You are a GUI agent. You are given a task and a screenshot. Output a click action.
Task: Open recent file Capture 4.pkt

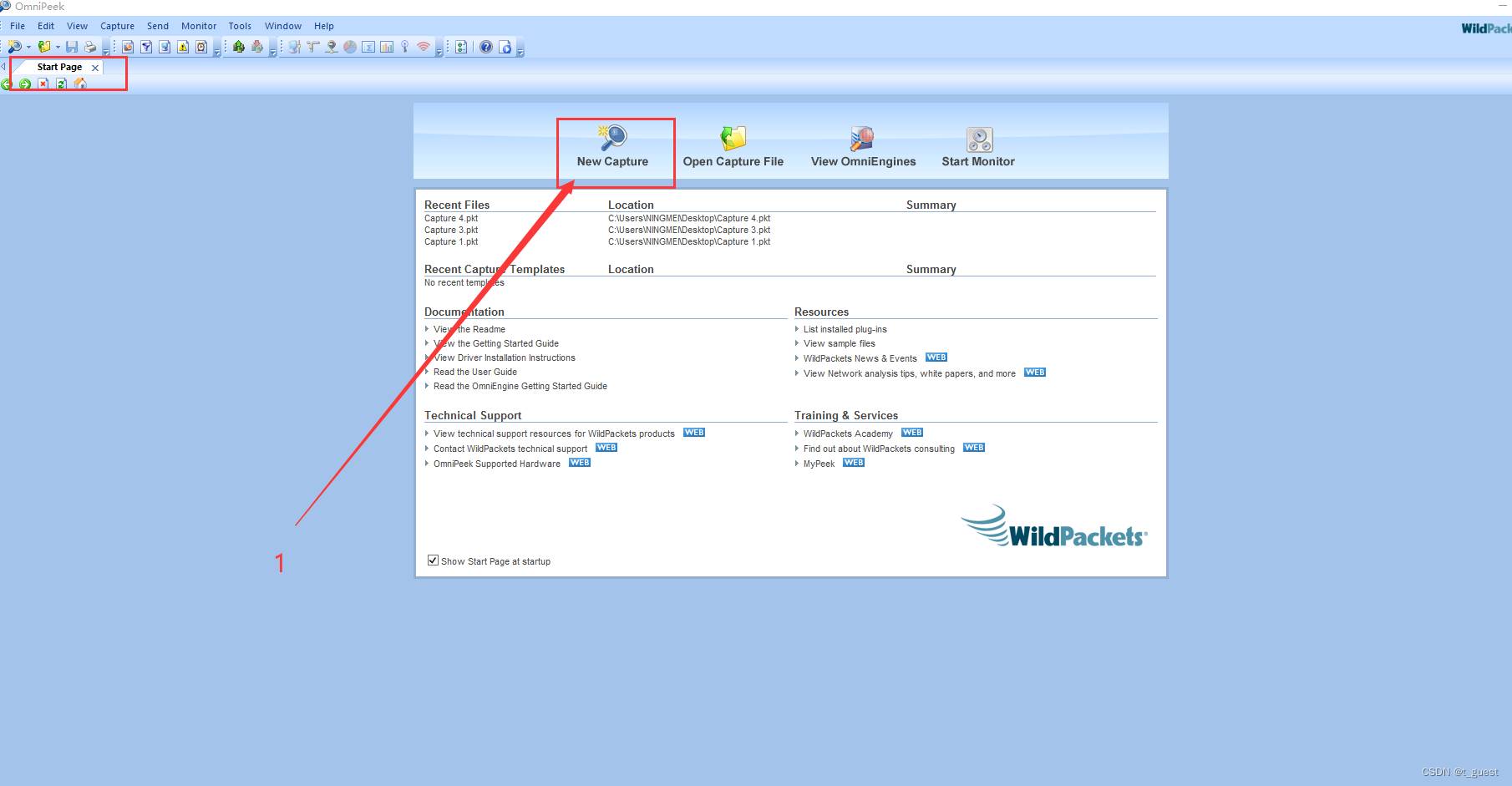pos(451,218)
